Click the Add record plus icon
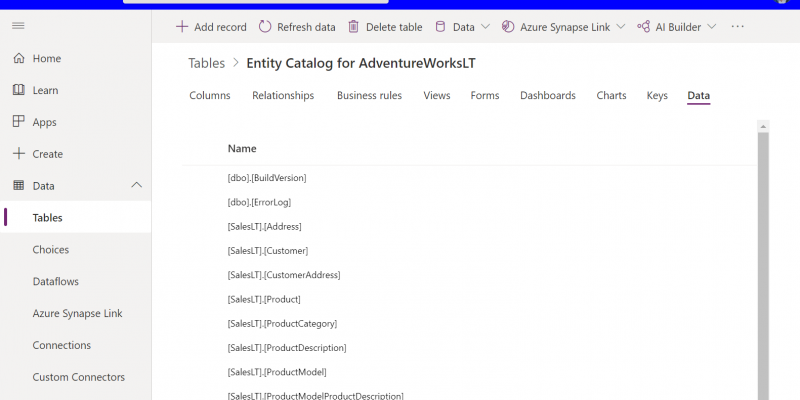 click(x=182, y=27)
